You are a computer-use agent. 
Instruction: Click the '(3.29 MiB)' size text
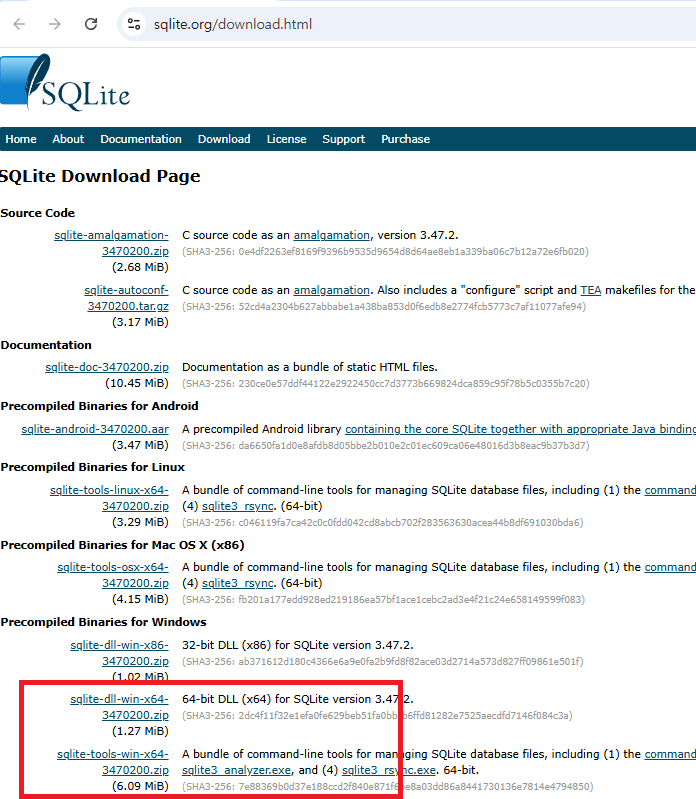(140, 522)
